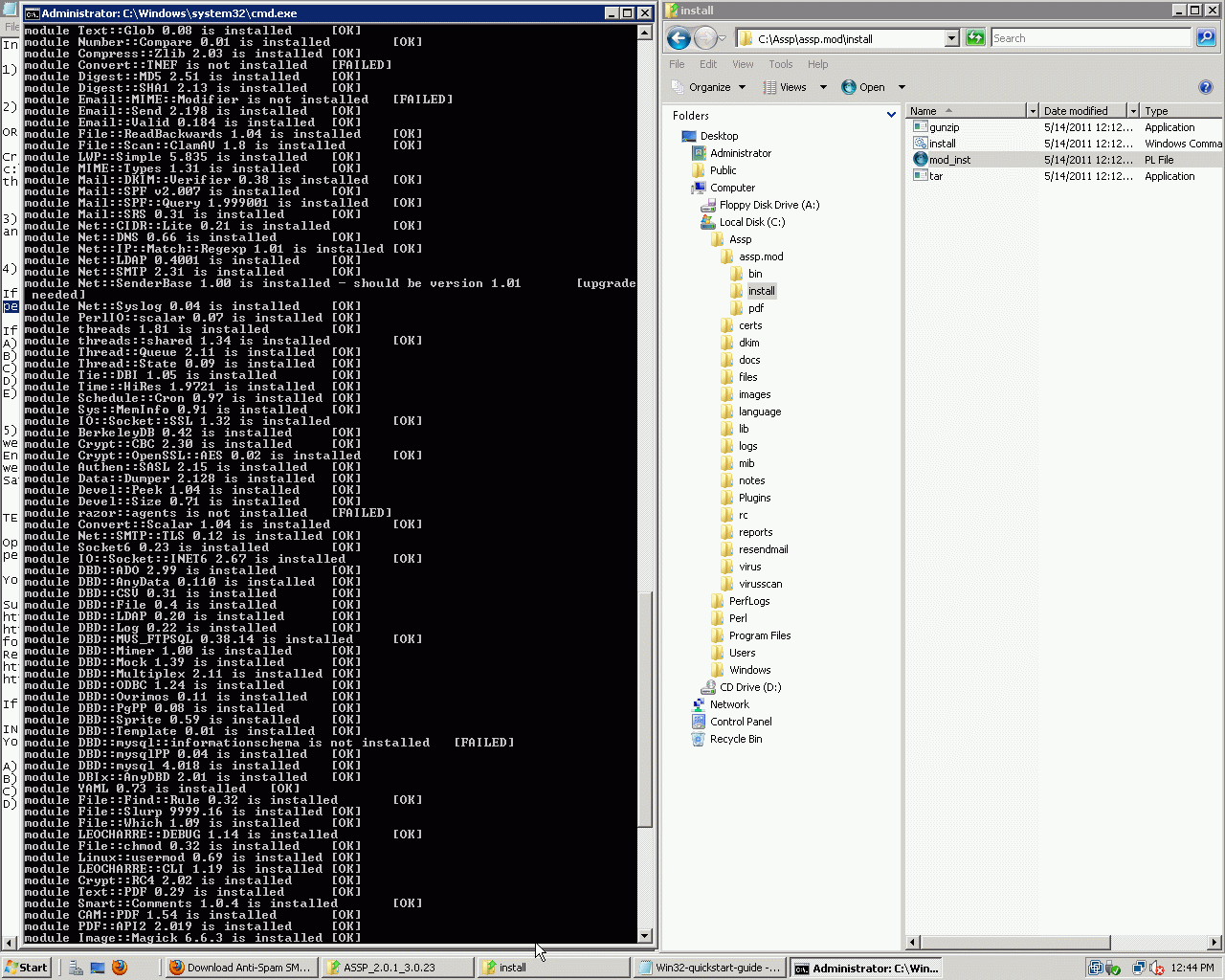This screenshot has height=980, width=1225.
Task: Launch Firefox from the Quick Launch bar
Action: pos(120,968)
